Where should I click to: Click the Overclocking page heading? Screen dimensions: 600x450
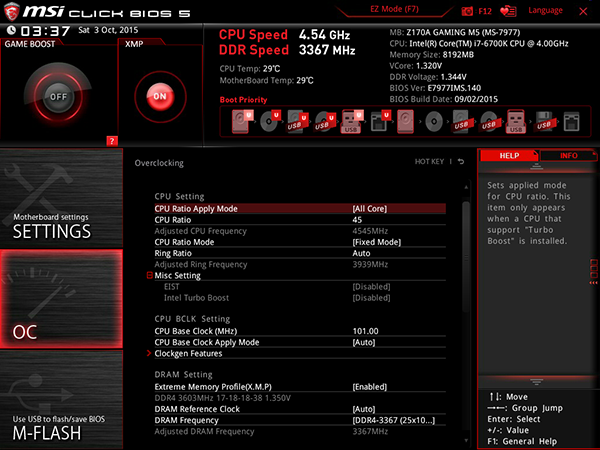point(159,163)
